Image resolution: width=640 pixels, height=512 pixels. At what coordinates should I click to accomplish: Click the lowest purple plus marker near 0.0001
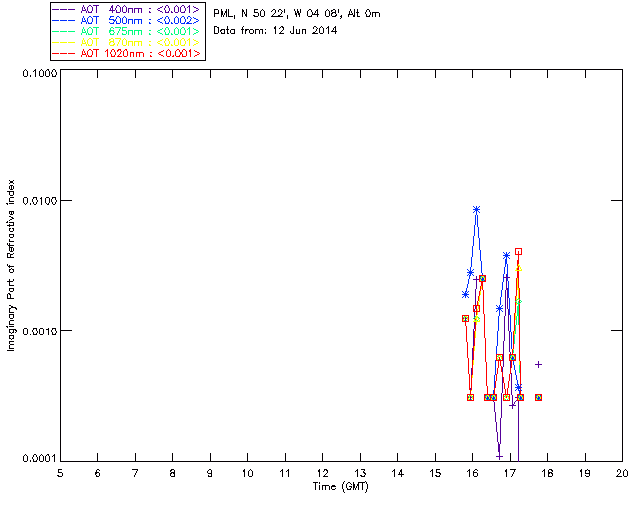pos(499,456)
